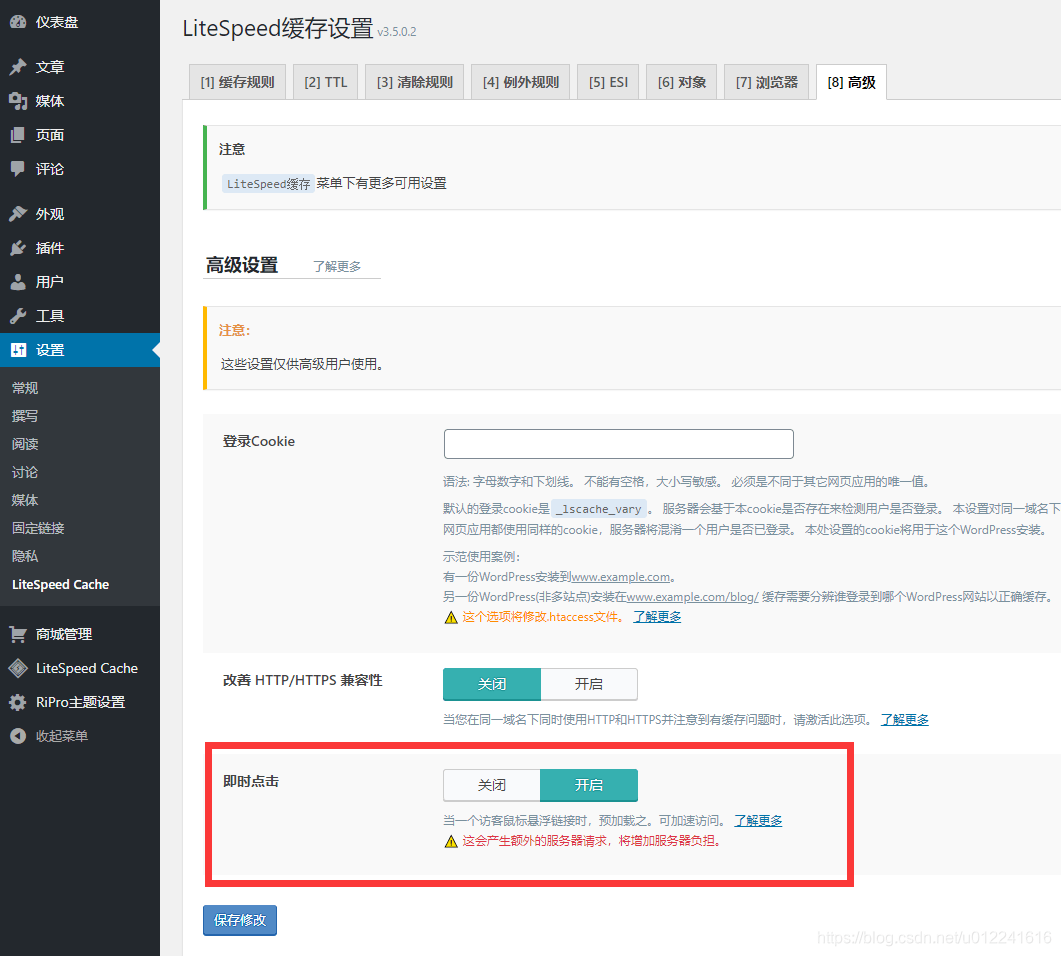The image size is (1061, 956).
Task: Open 了解更多 link after .htaccess warning
Action: (657, 617)
